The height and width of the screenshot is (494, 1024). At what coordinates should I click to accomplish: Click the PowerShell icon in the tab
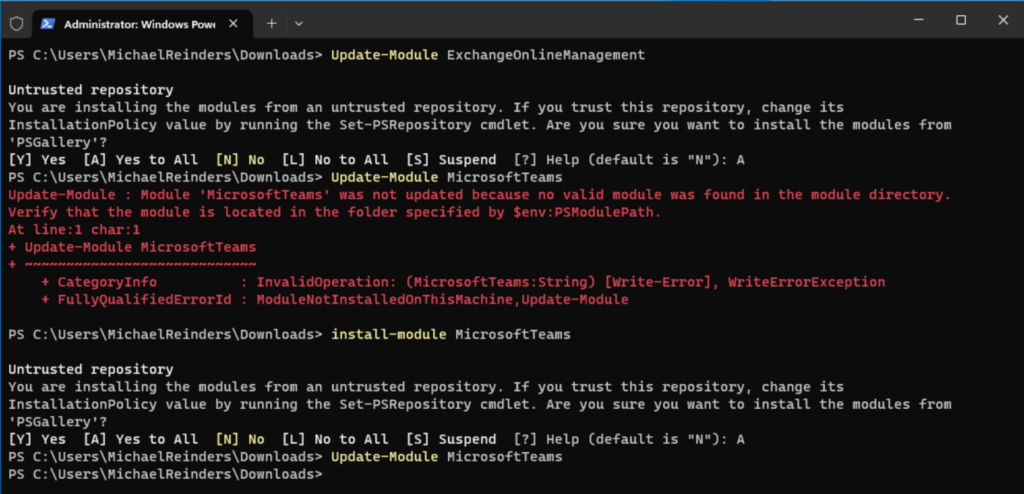click(48, 24)
